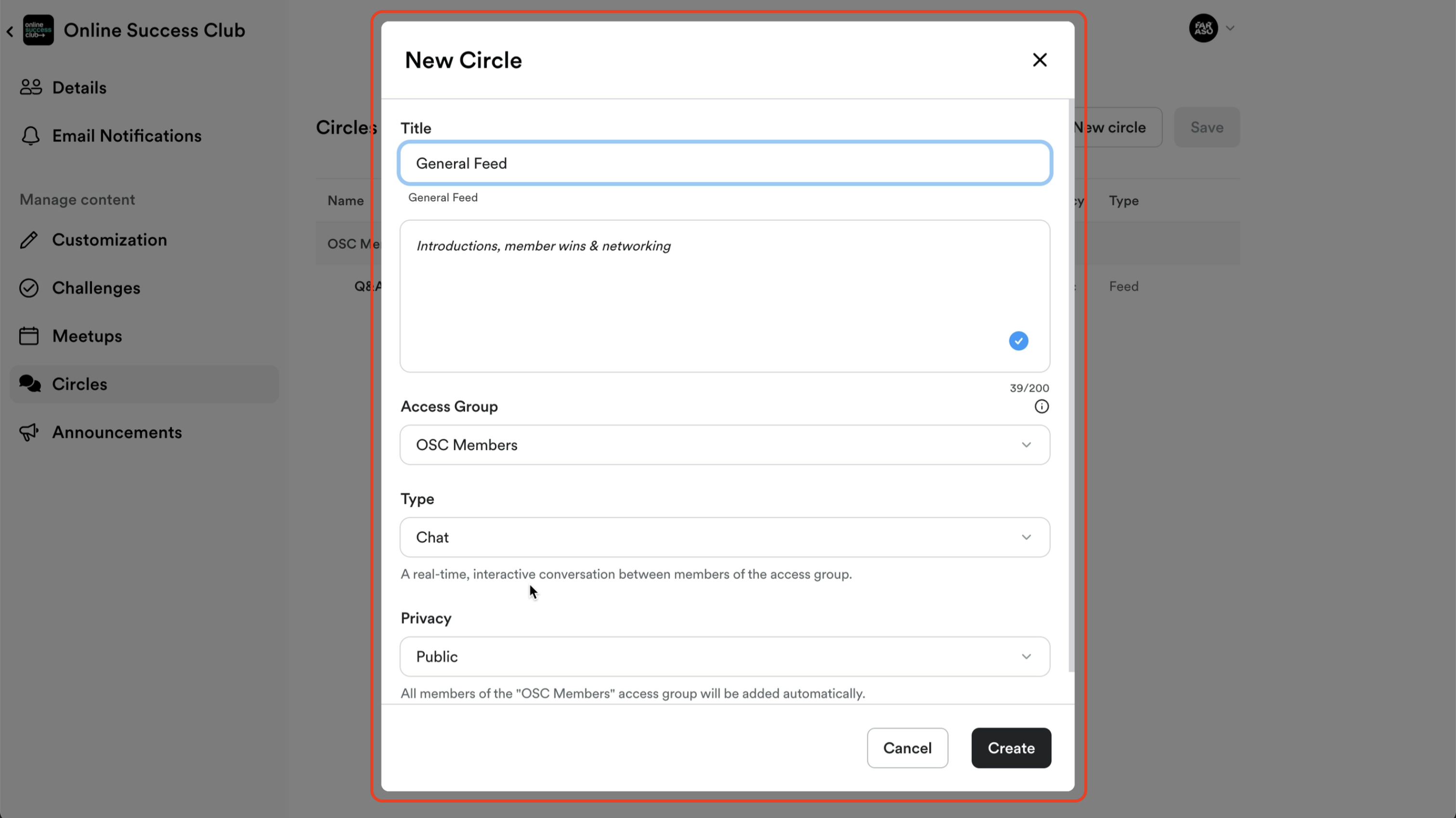Viewport: 1456px width, 818px height.
Task: Click the blue checkmark in description box
Action: [1018, 341]
